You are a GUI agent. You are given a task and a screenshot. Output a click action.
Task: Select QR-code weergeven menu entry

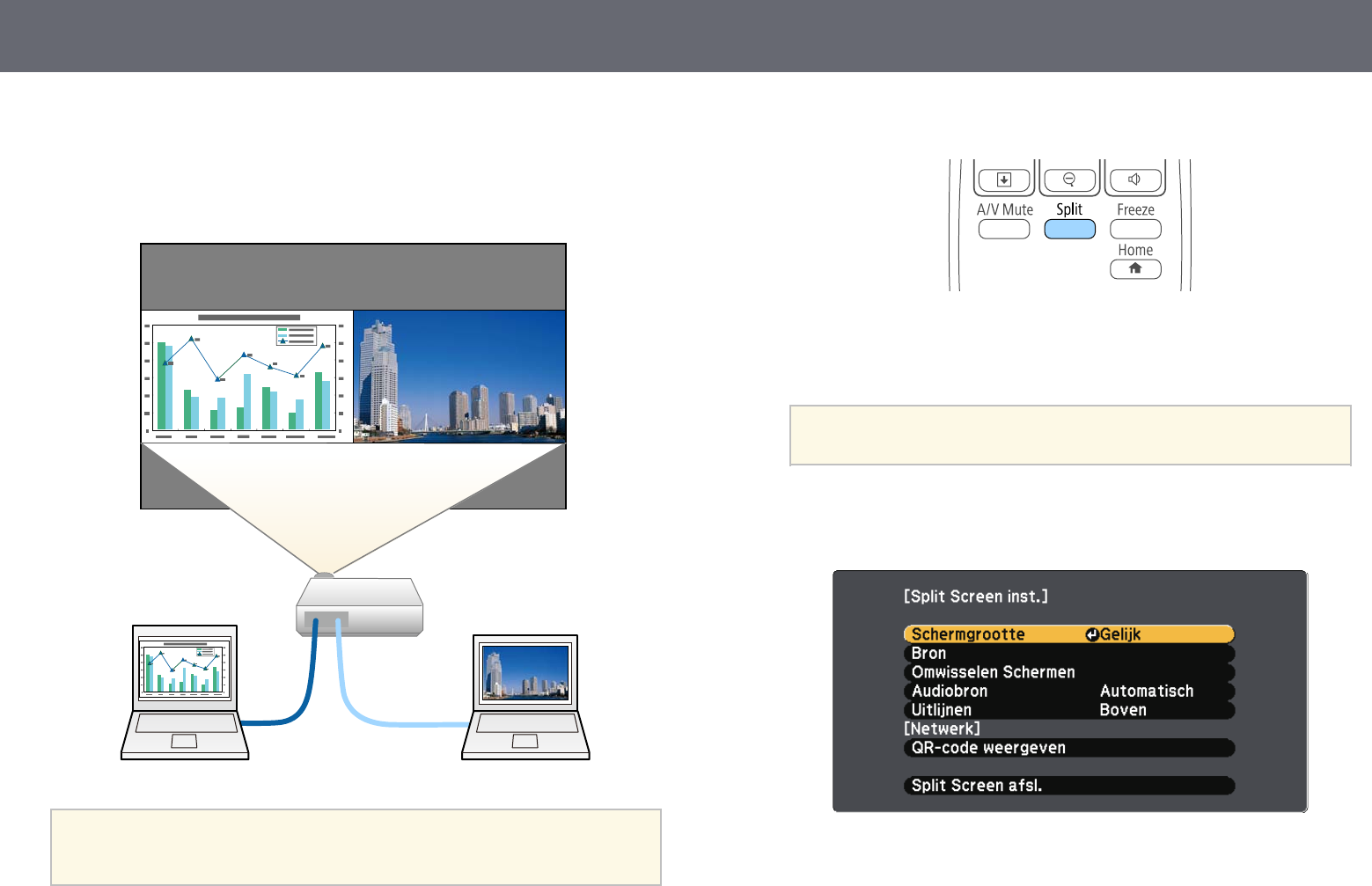click(1069, 748)
